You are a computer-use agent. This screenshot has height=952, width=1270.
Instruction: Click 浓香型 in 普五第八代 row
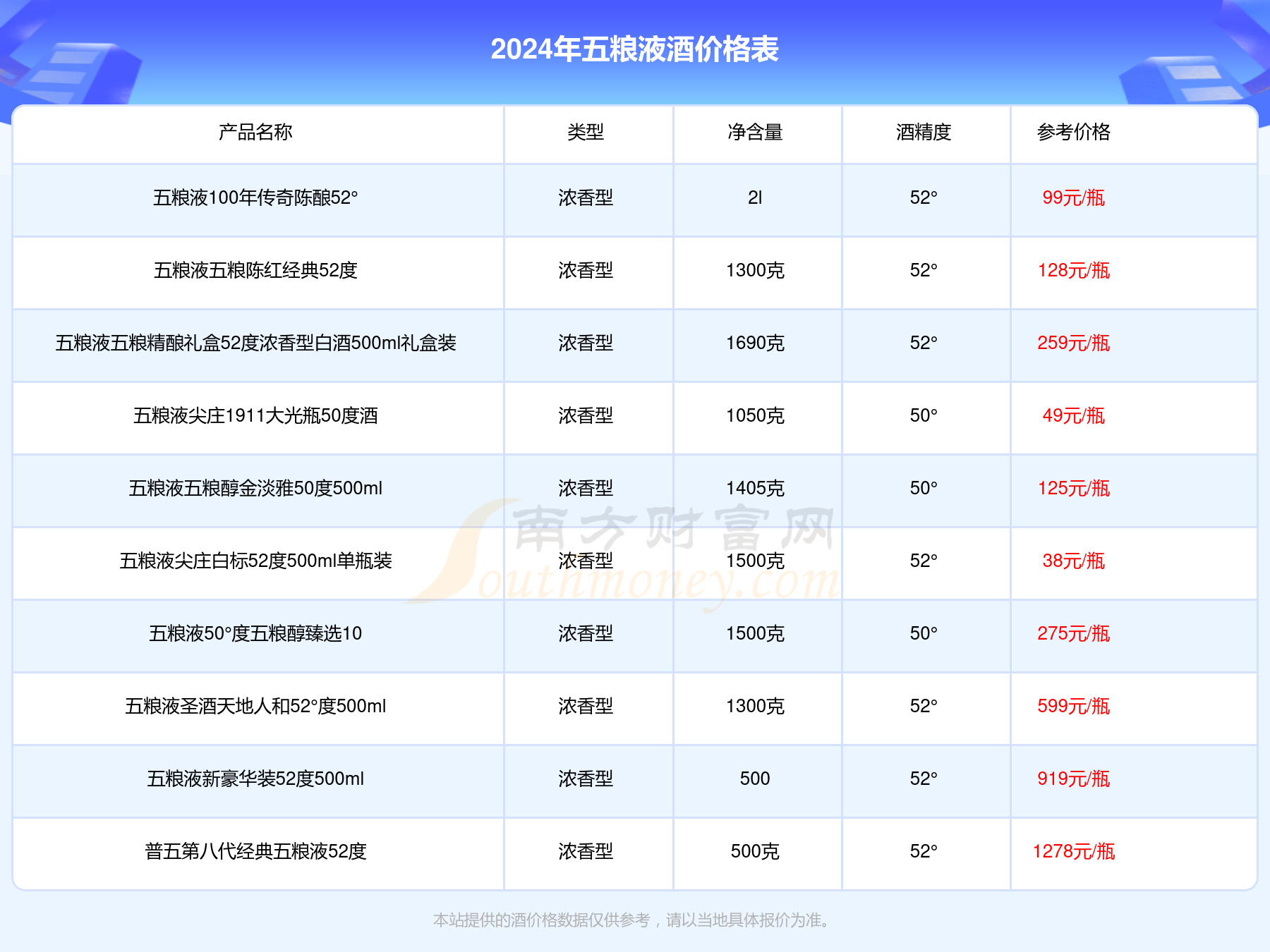586,851
